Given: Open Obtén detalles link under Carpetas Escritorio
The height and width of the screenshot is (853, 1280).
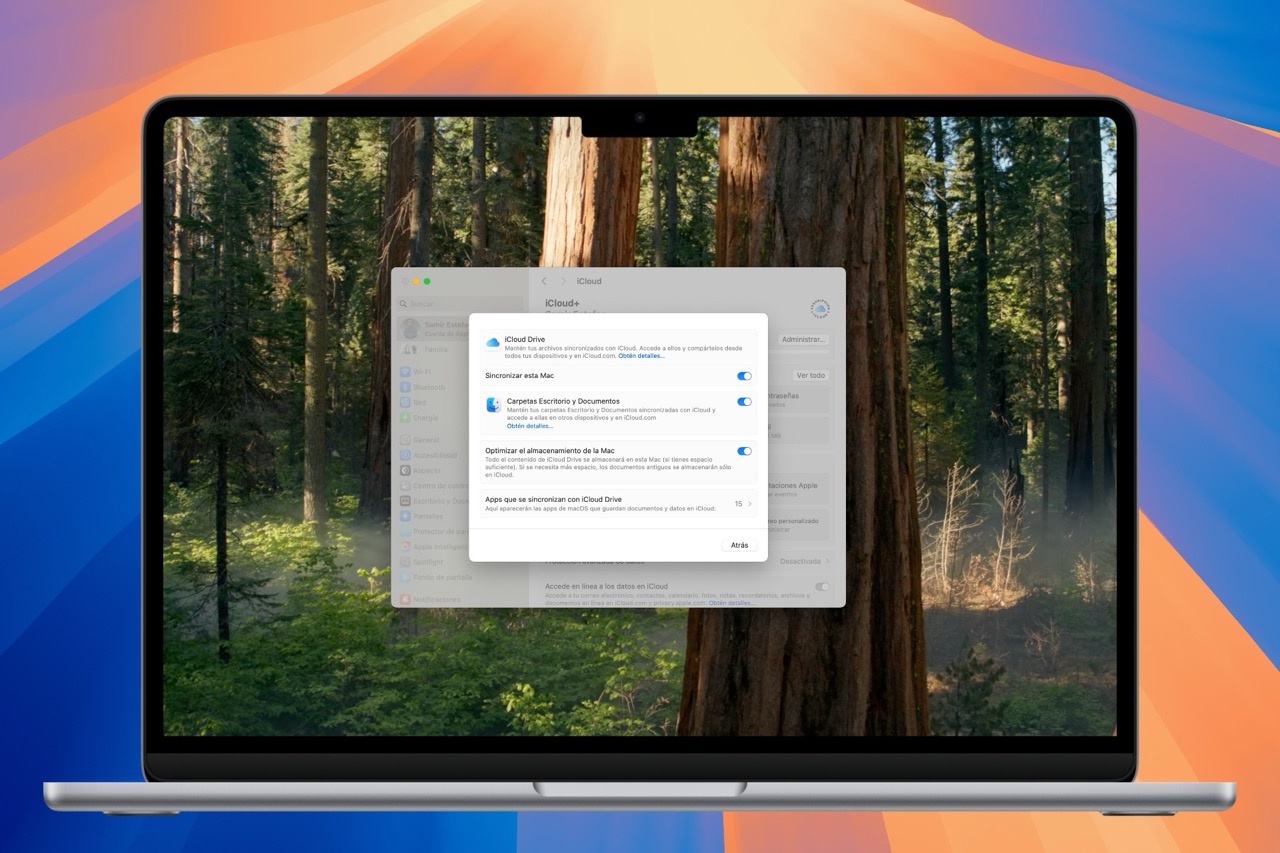Looking at the screenshot, I should [x=530, y=426].
